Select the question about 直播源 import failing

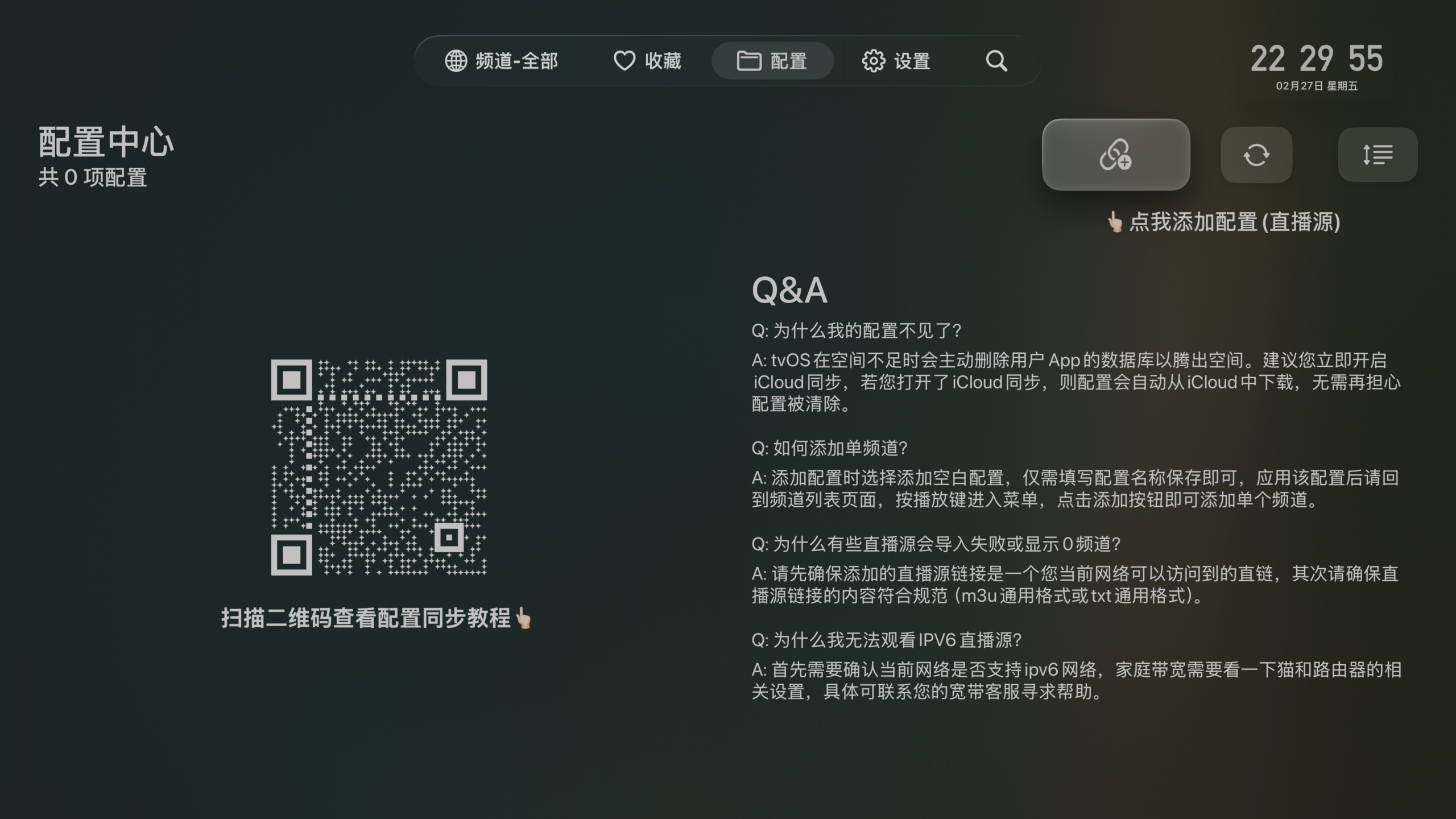click(x=936, y=544)
